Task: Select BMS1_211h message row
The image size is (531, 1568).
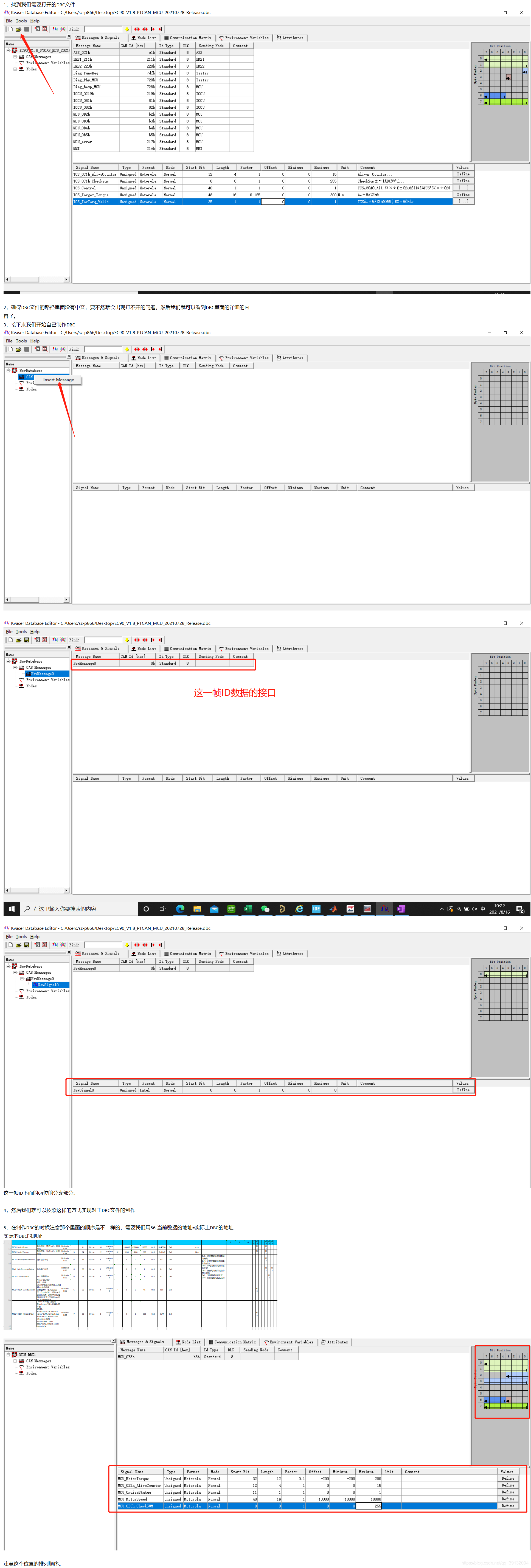Action: tap(162, 60)
